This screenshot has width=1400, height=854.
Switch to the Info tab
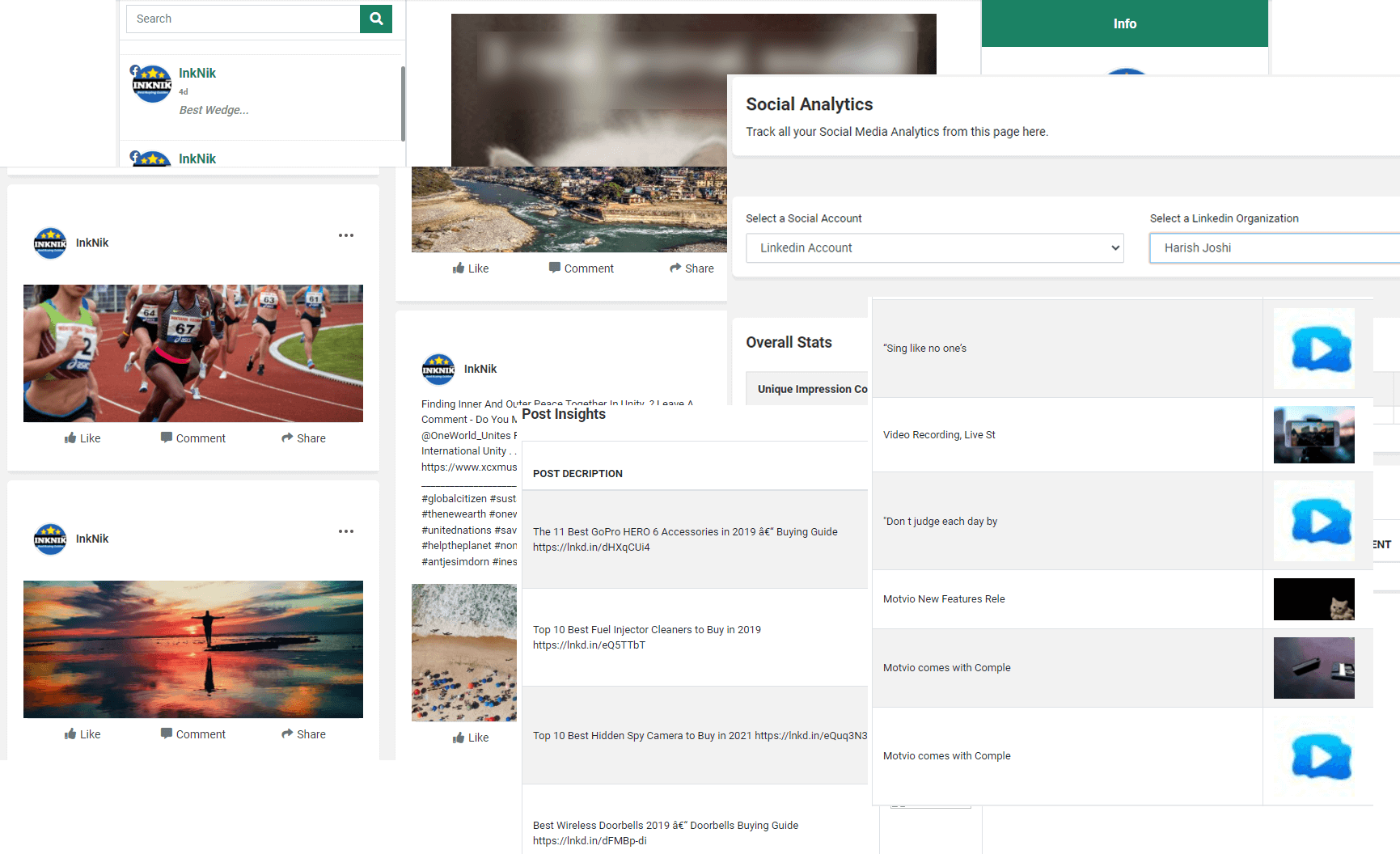click(1124, 23)
